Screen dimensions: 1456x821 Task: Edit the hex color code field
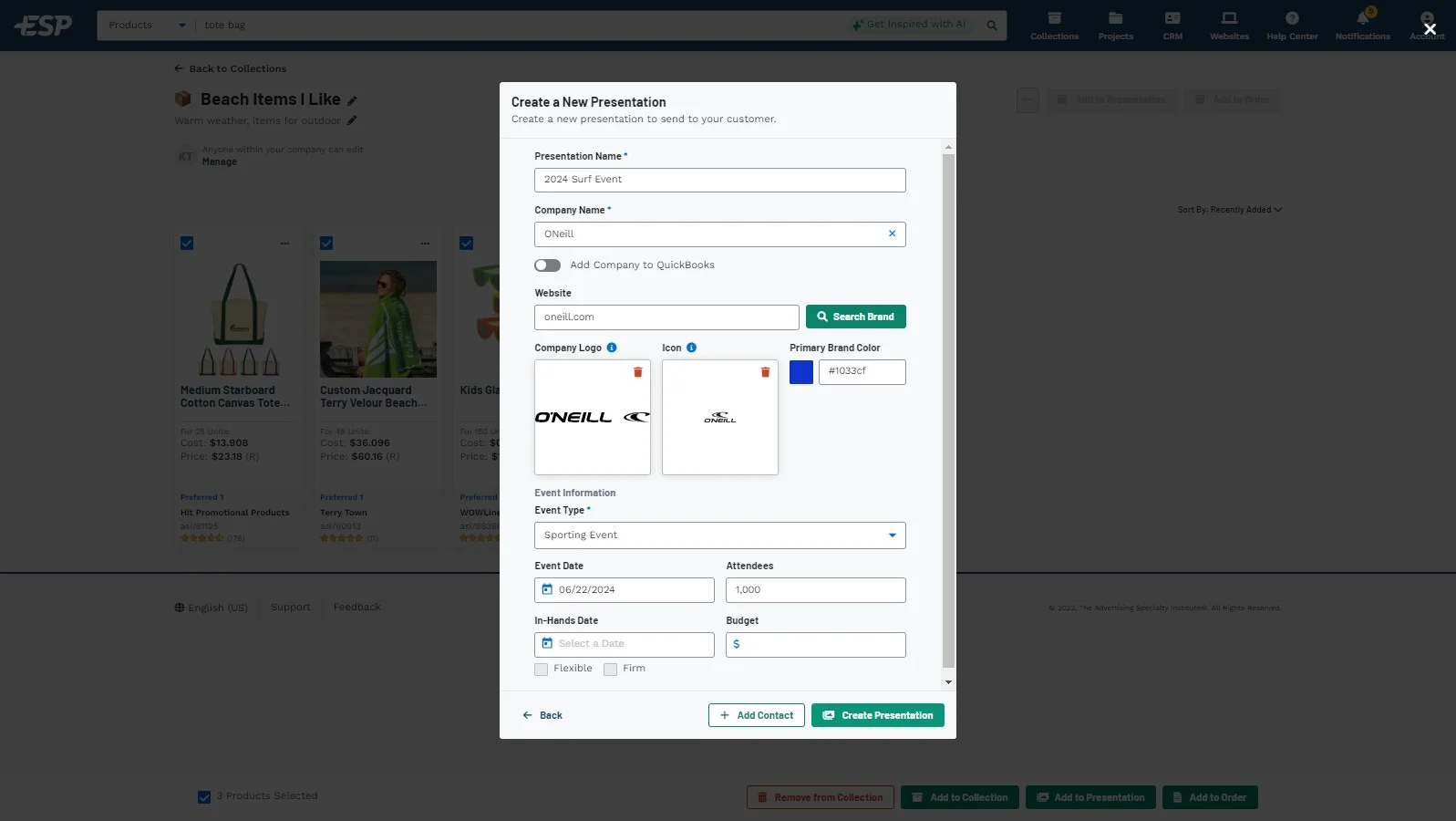tap(862, 372)
